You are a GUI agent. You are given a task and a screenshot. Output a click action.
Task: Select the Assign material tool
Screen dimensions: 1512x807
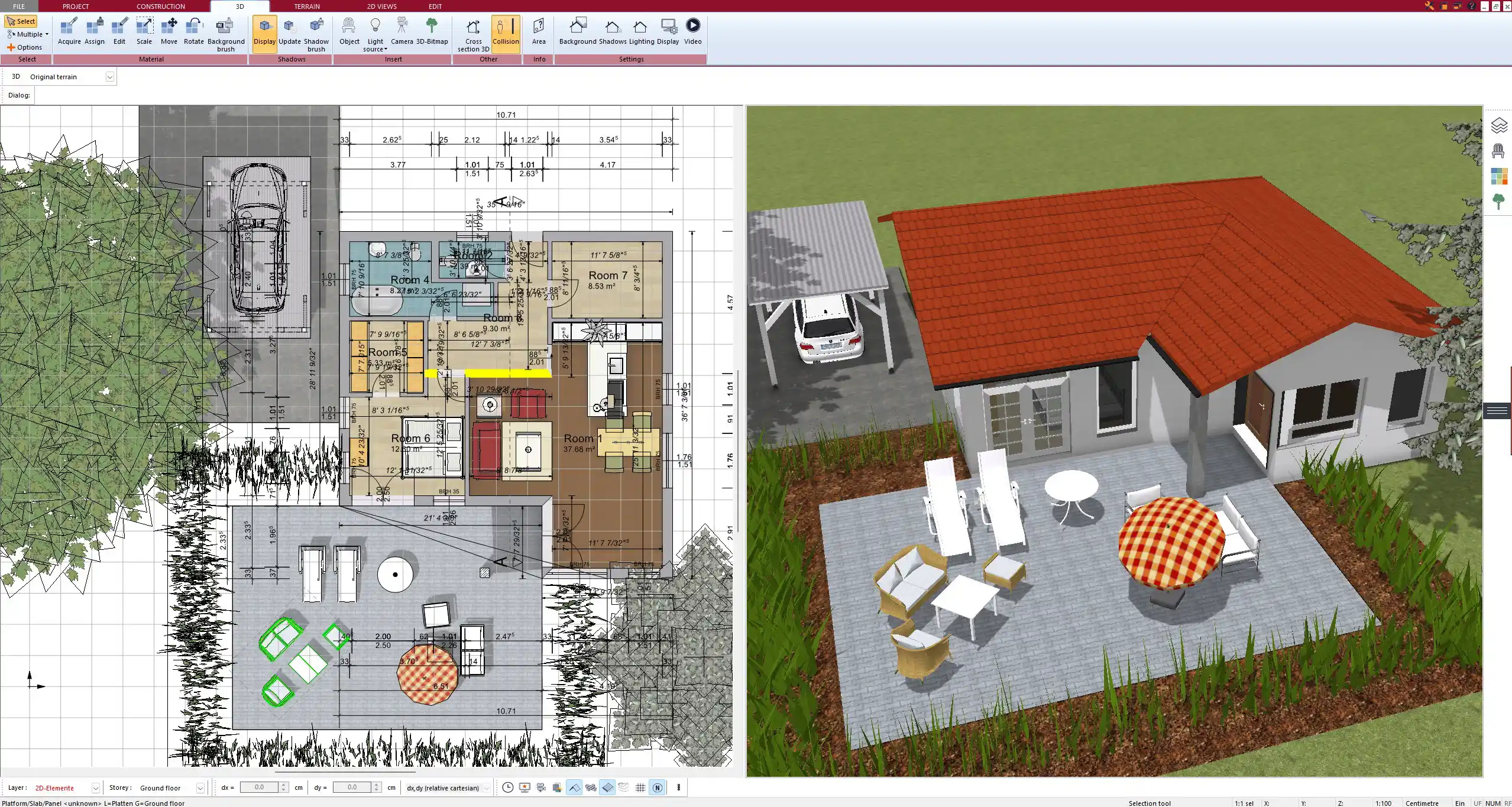pyautogui.click(x=95, y=30)
